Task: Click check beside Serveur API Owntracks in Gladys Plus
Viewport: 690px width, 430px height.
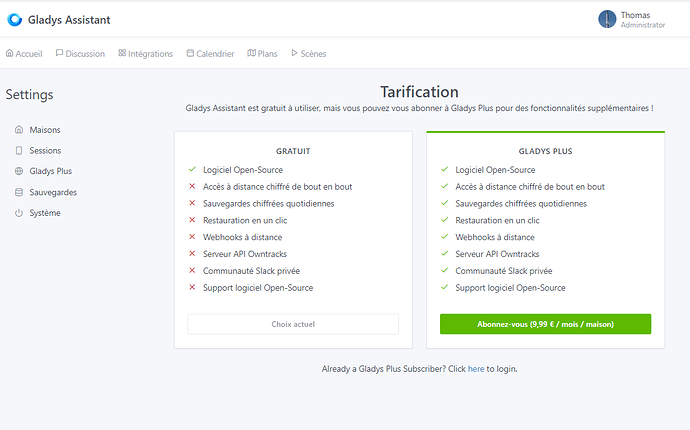Action: [444, 254]
